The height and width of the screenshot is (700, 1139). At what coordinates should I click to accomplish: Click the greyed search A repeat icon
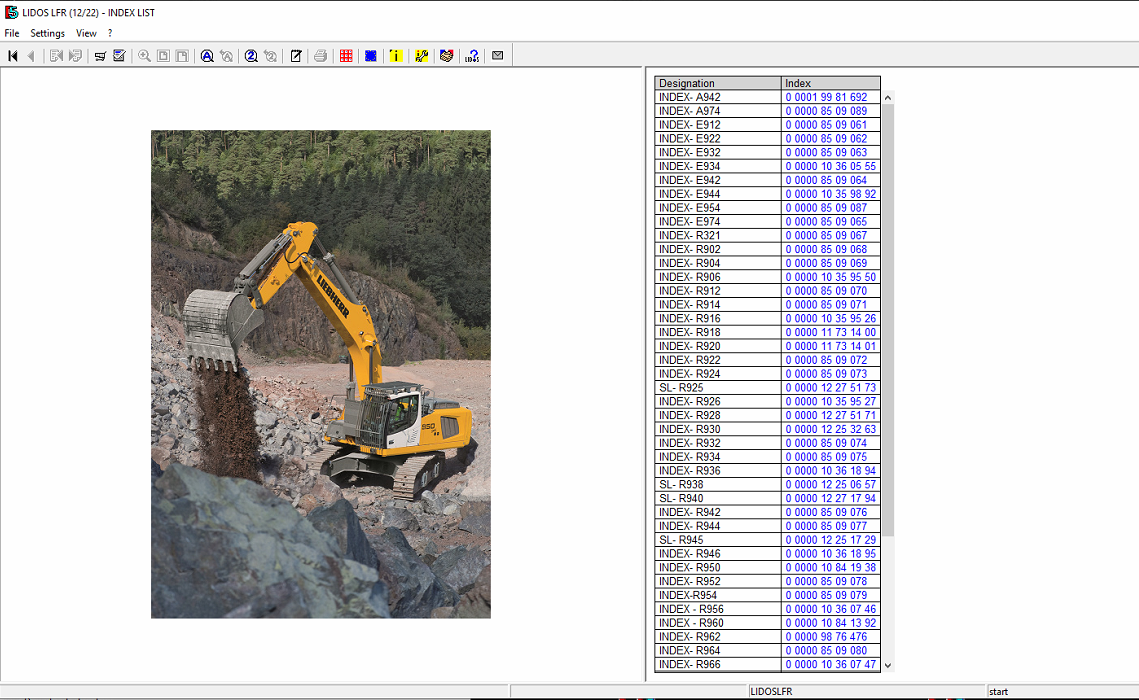[227, 56]
